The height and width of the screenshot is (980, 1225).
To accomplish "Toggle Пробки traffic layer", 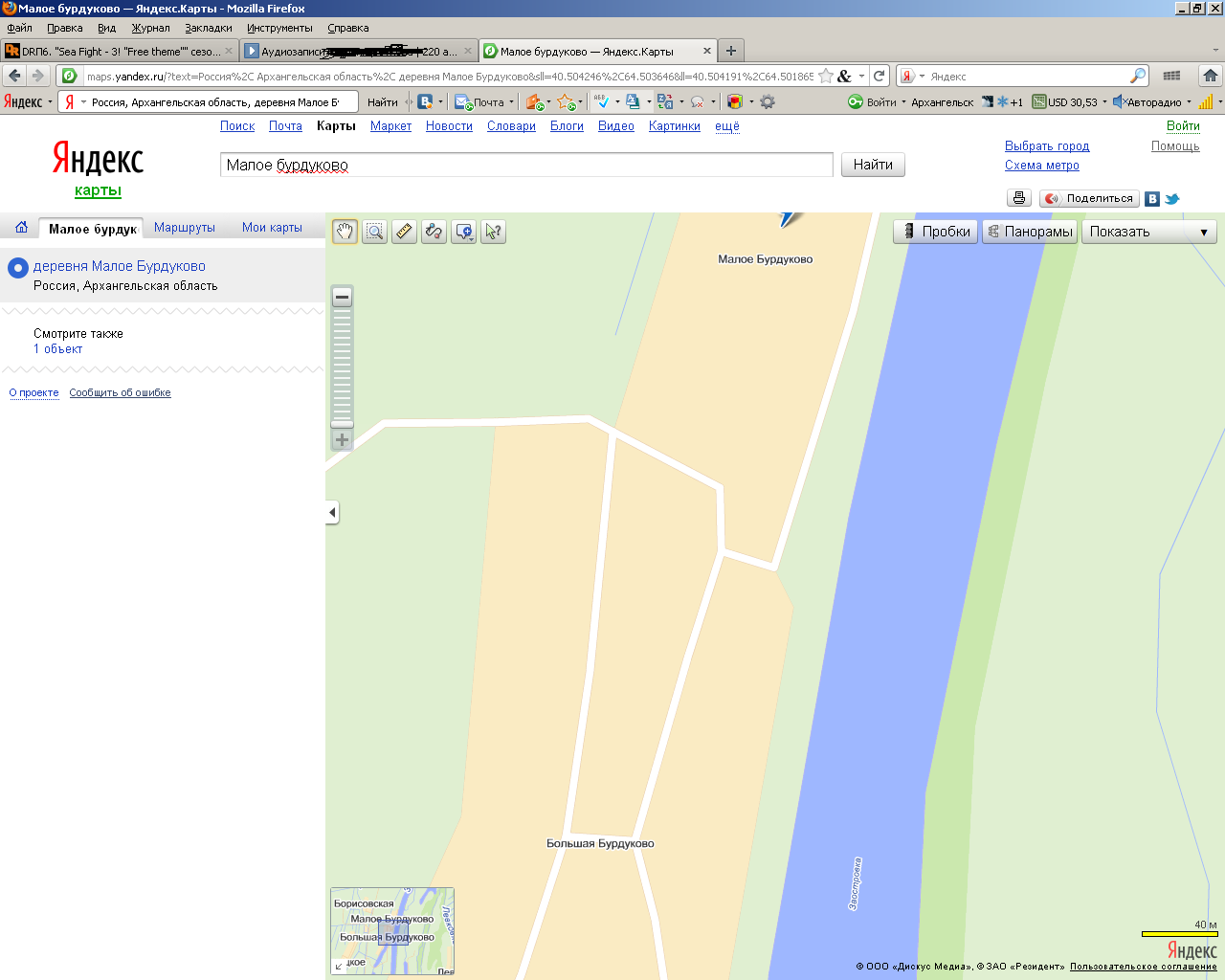I will point(936,232).
